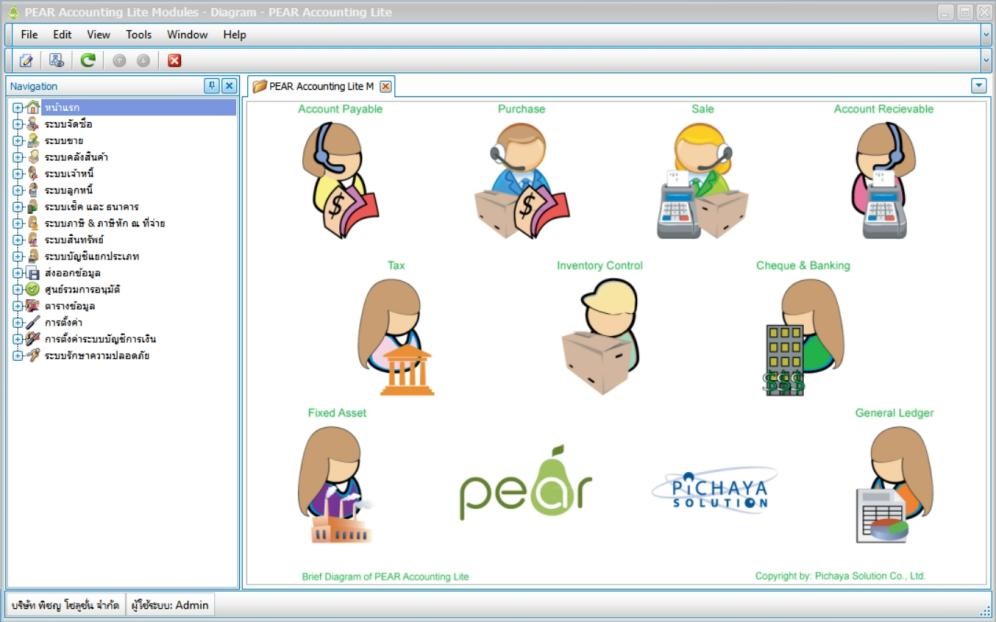Open the Tax module icon

coord(396,337)
